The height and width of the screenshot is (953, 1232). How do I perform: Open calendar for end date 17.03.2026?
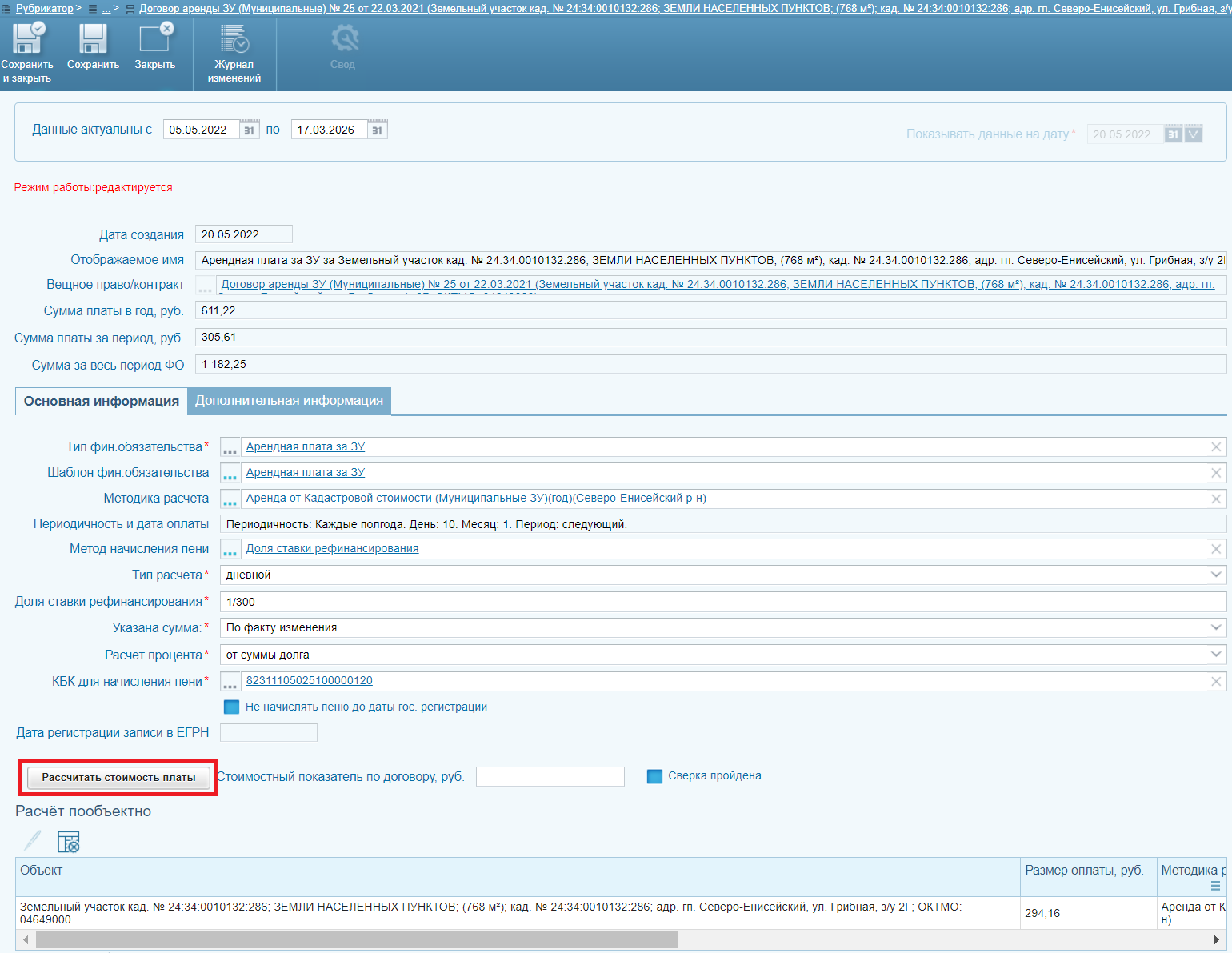378,130
